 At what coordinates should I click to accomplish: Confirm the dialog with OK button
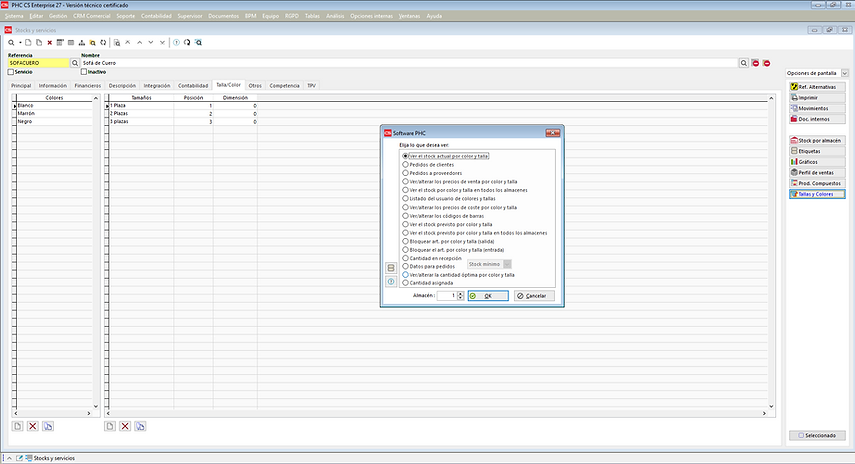(x=488, y=296)
